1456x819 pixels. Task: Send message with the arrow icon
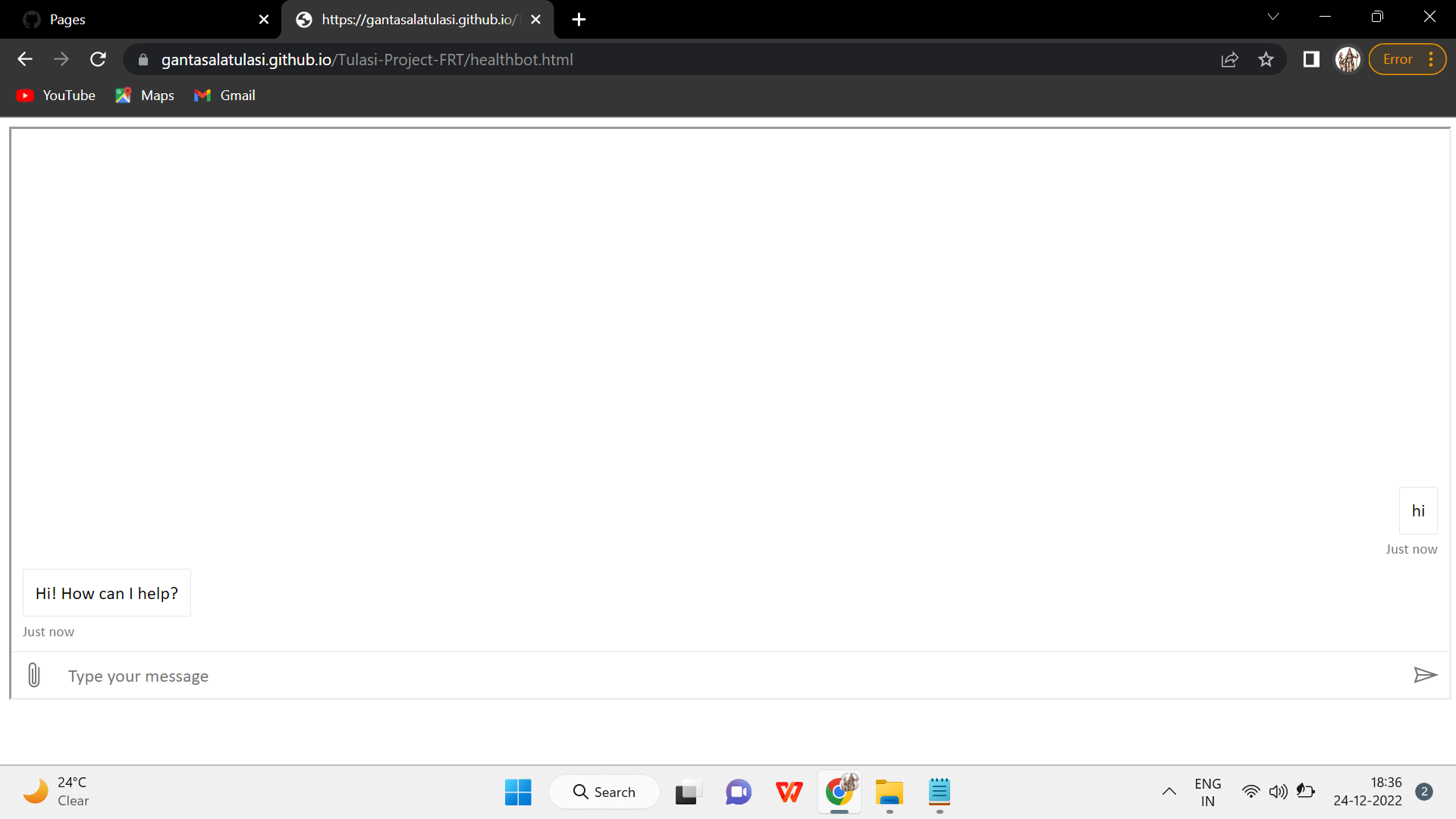1426,675
